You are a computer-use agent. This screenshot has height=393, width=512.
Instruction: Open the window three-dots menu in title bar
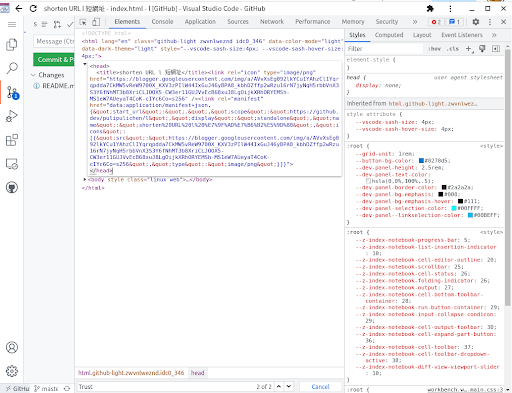point(450,8)
